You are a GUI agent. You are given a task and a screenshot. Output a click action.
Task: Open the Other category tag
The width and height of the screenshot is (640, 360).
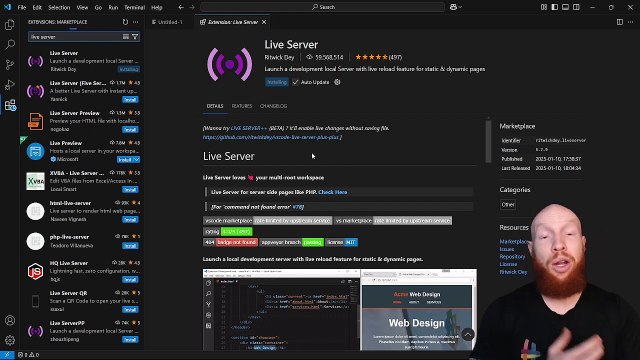point(508,204)
